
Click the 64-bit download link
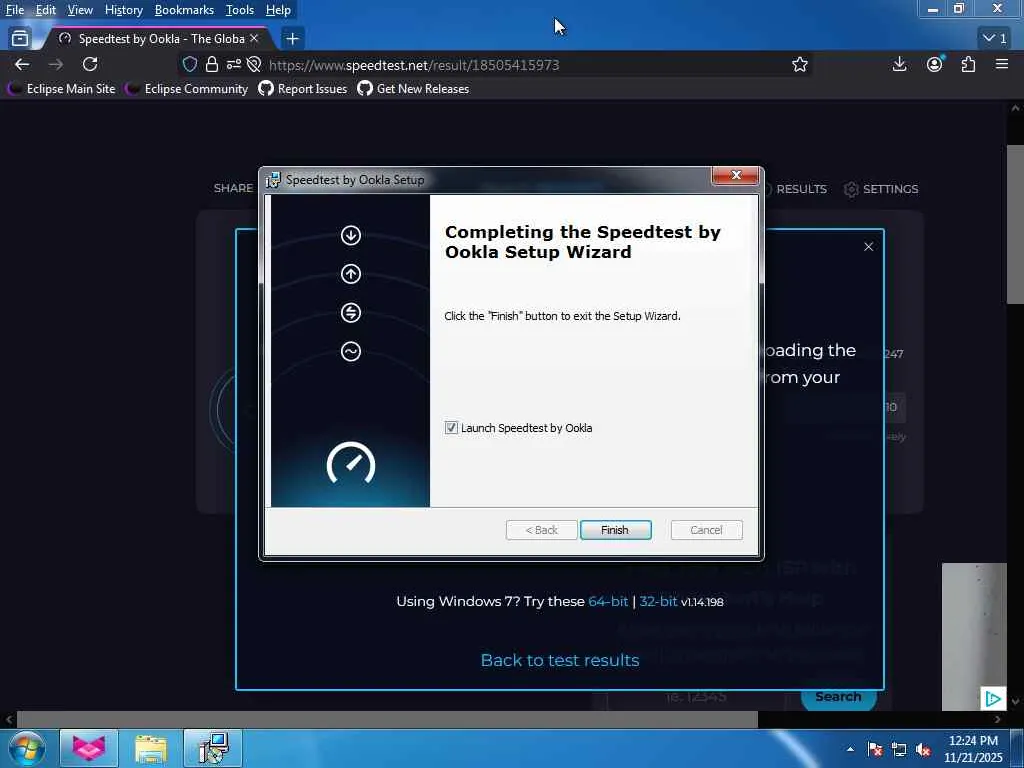click(608, 601)
